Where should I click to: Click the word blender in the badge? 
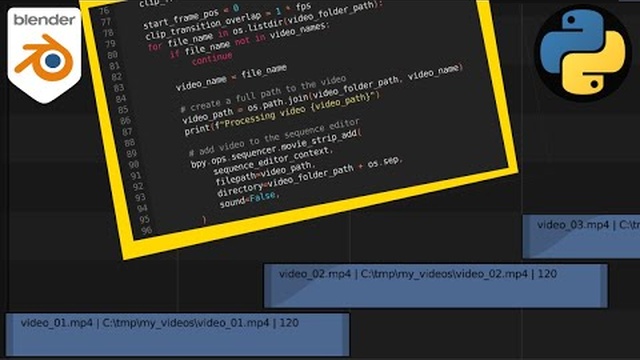(x=44, y=20)
